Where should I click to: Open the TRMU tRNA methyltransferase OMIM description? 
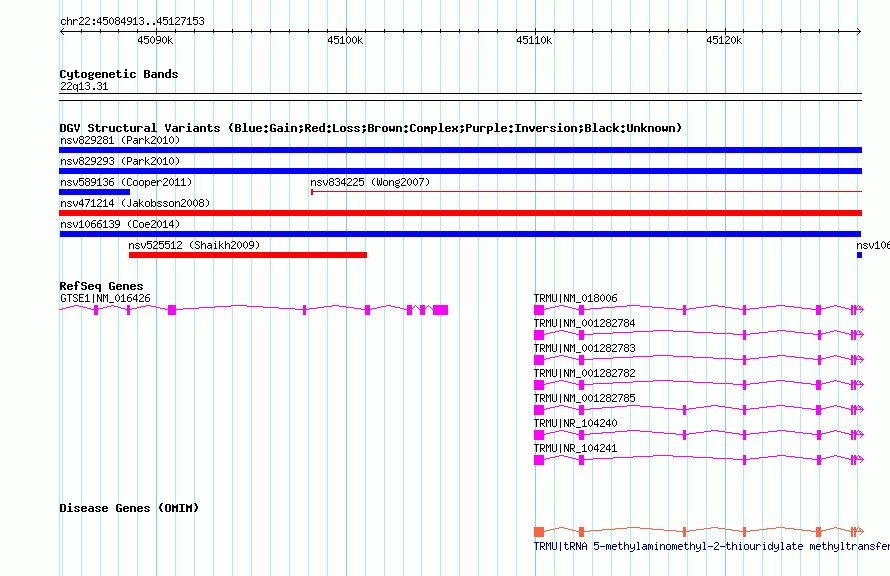712,546
